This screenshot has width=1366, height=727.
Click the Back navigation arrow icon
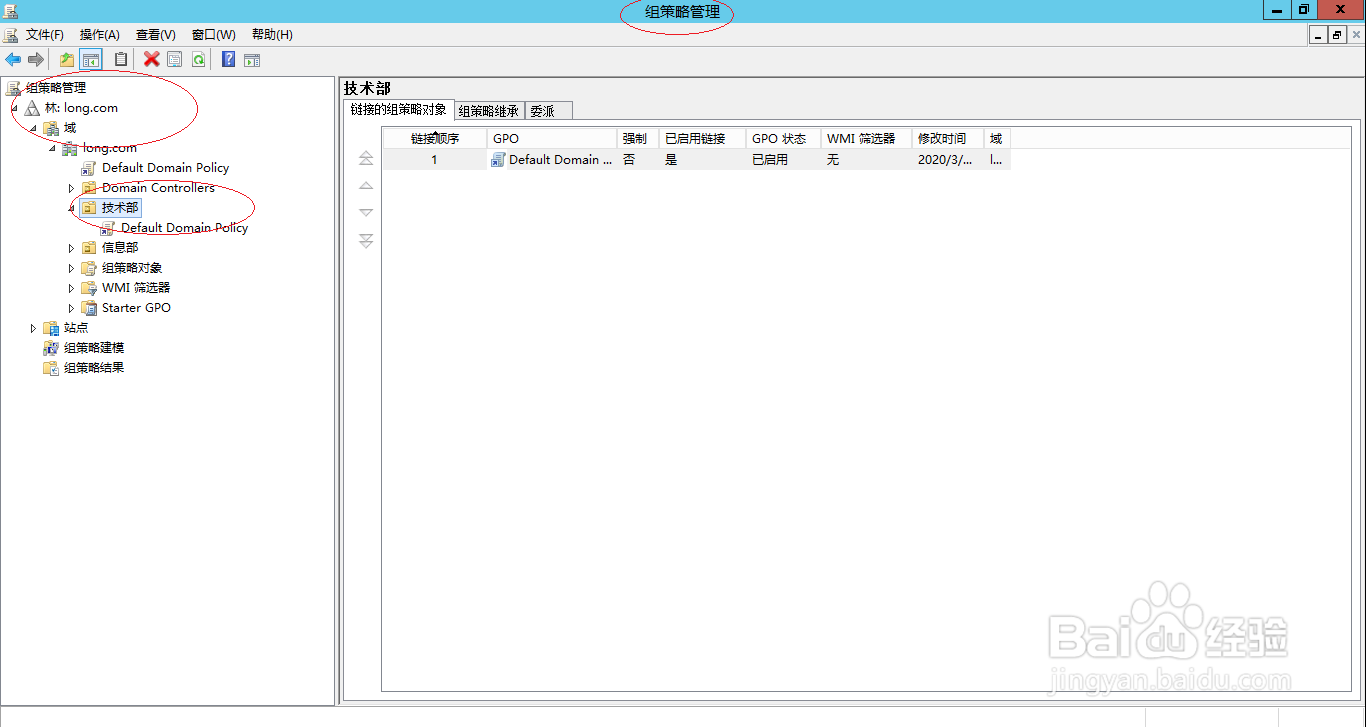pos(13,59)
